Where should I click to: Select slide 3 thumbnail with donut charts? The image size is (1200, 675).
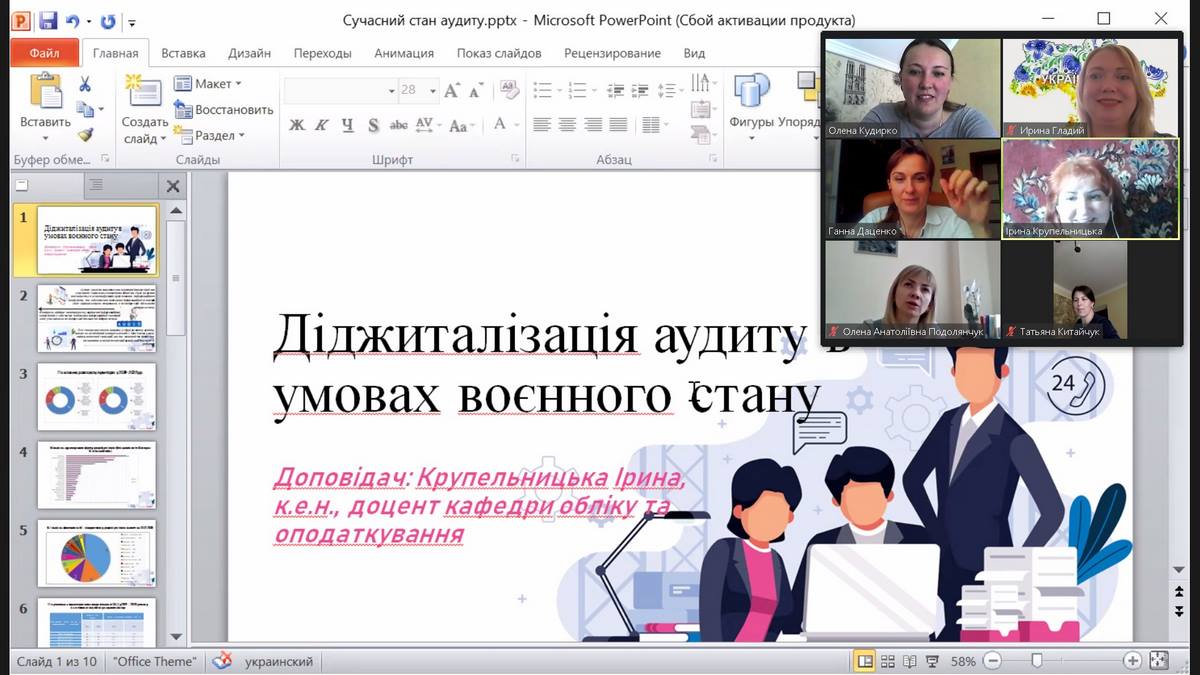coord(97,398)
